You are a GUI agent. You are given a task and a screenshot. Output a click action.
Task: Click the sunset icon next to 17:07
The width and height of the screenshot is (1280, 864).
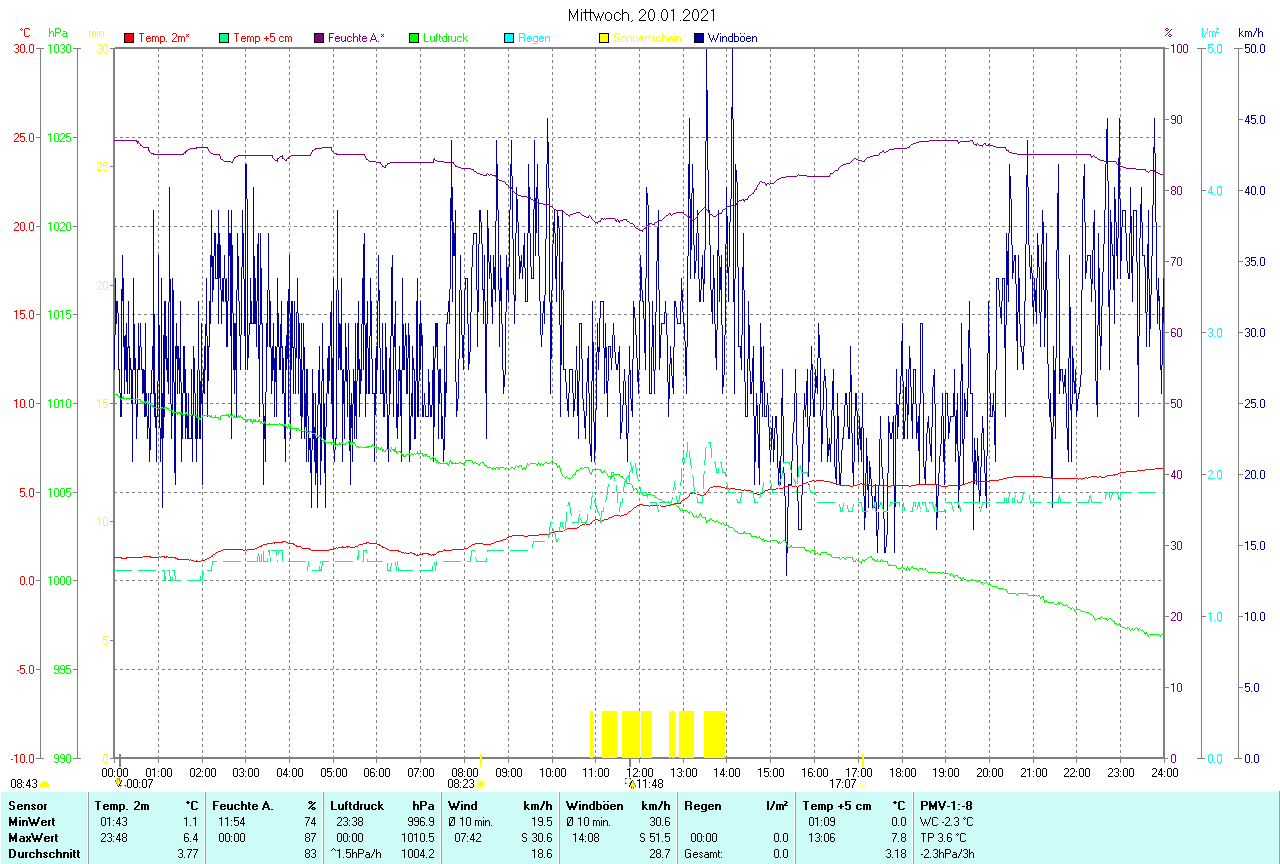click(x=861, y=784)
